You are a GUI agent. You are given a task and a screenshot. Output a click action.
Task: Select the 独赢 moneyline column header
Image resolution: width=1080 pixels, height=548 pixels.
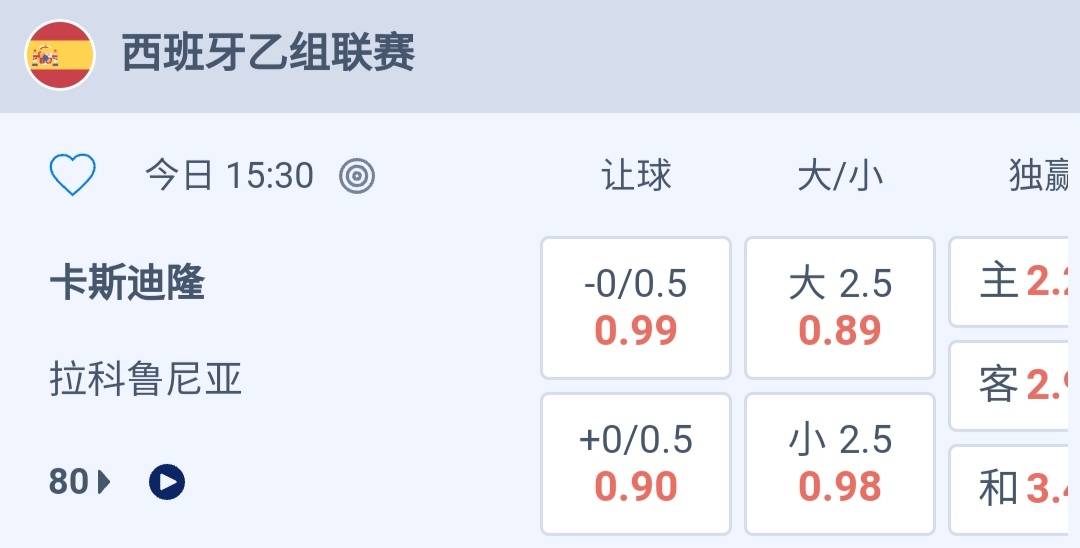coord(1040,177)
